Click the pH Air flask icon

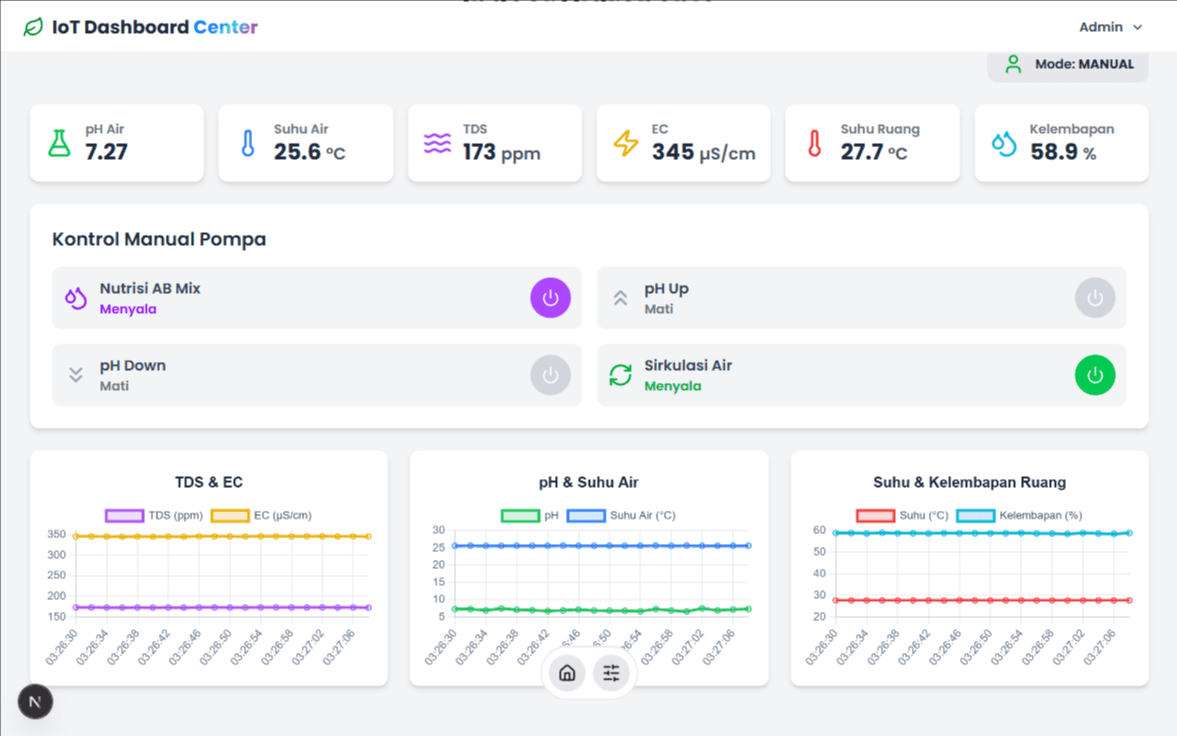point(60,143)
